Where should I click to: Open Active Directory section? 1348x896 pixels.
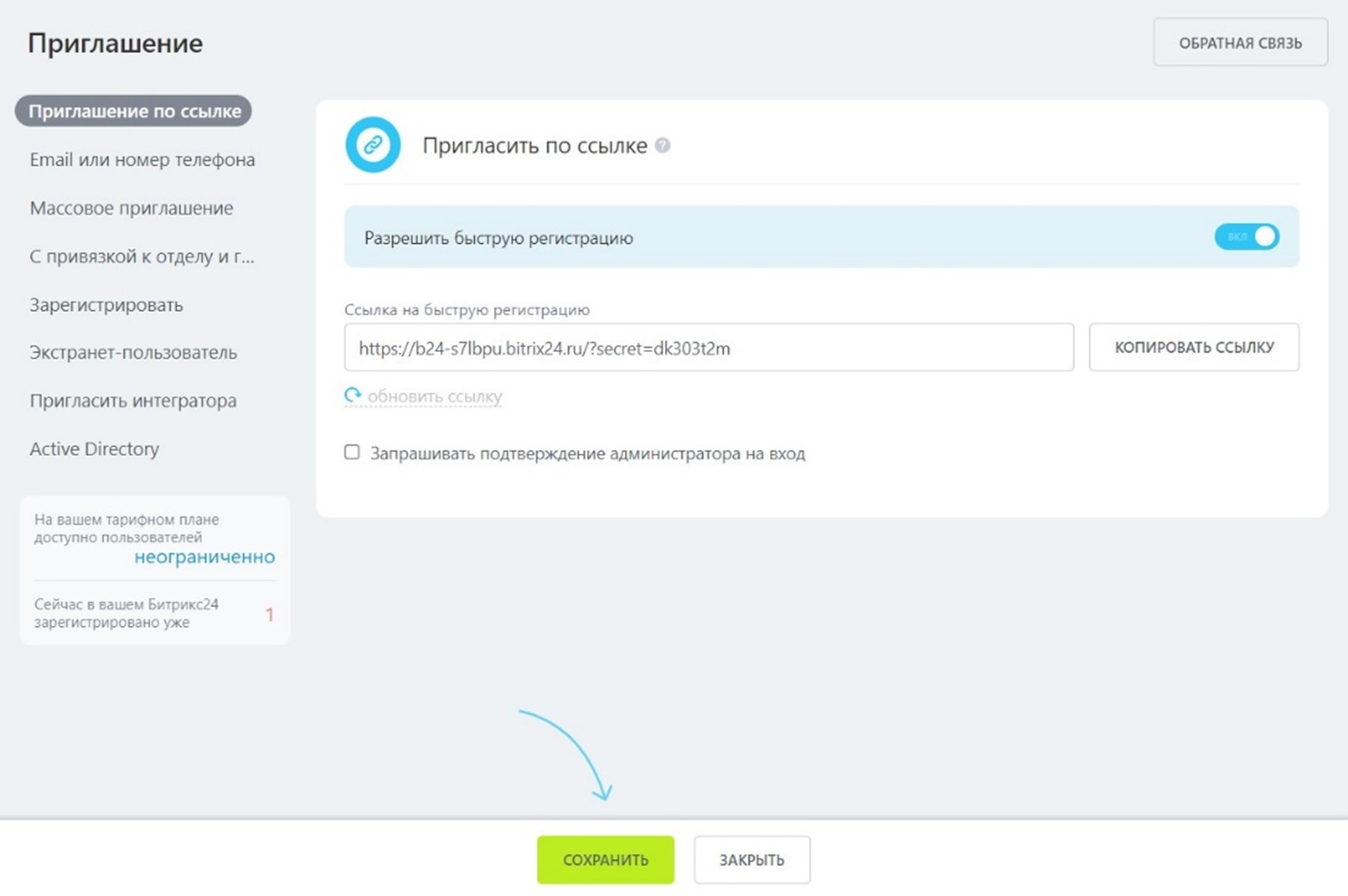tap(94, 449)
